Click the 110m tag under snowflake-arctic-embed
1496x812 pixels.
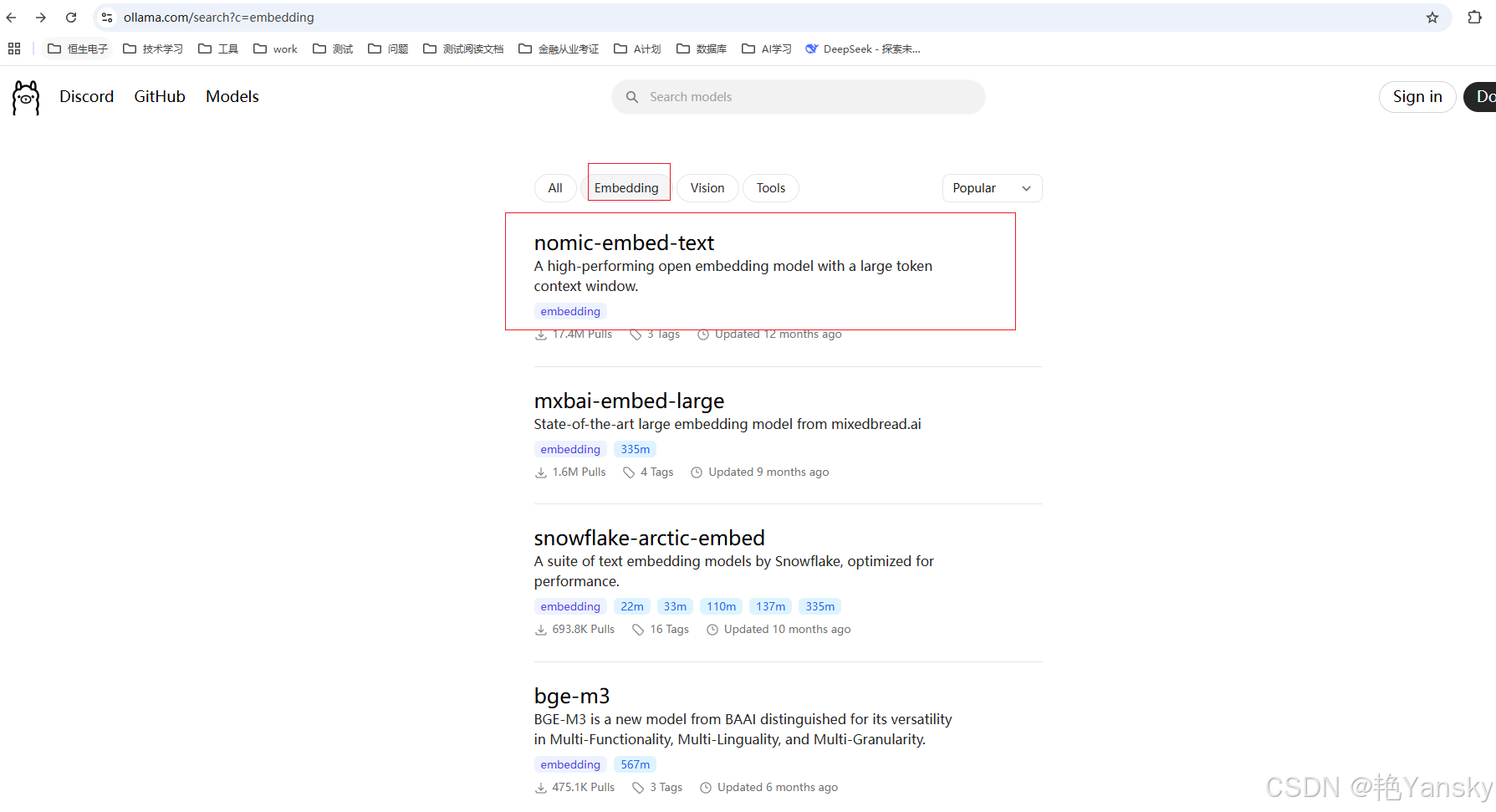[721, 606]
